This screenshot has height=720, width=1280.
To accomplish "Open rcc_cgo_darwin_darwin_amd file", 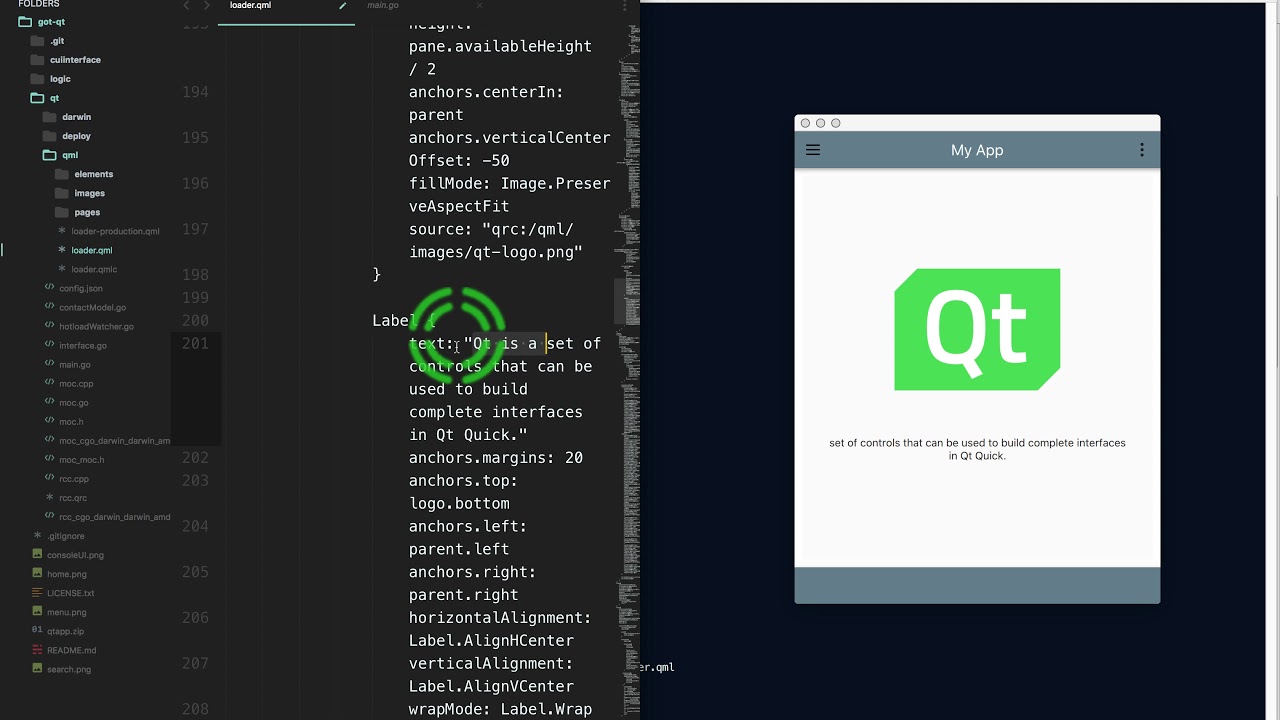I will (114, 517).
